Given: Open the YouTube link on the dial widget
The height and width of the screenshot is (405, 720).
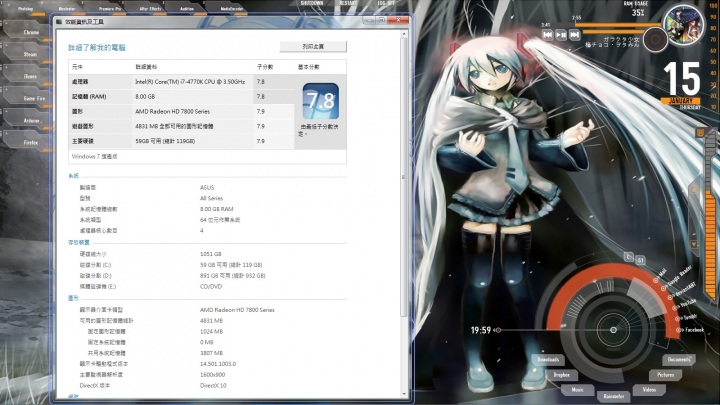Looking at the screenshot, I should coord(684,304).
